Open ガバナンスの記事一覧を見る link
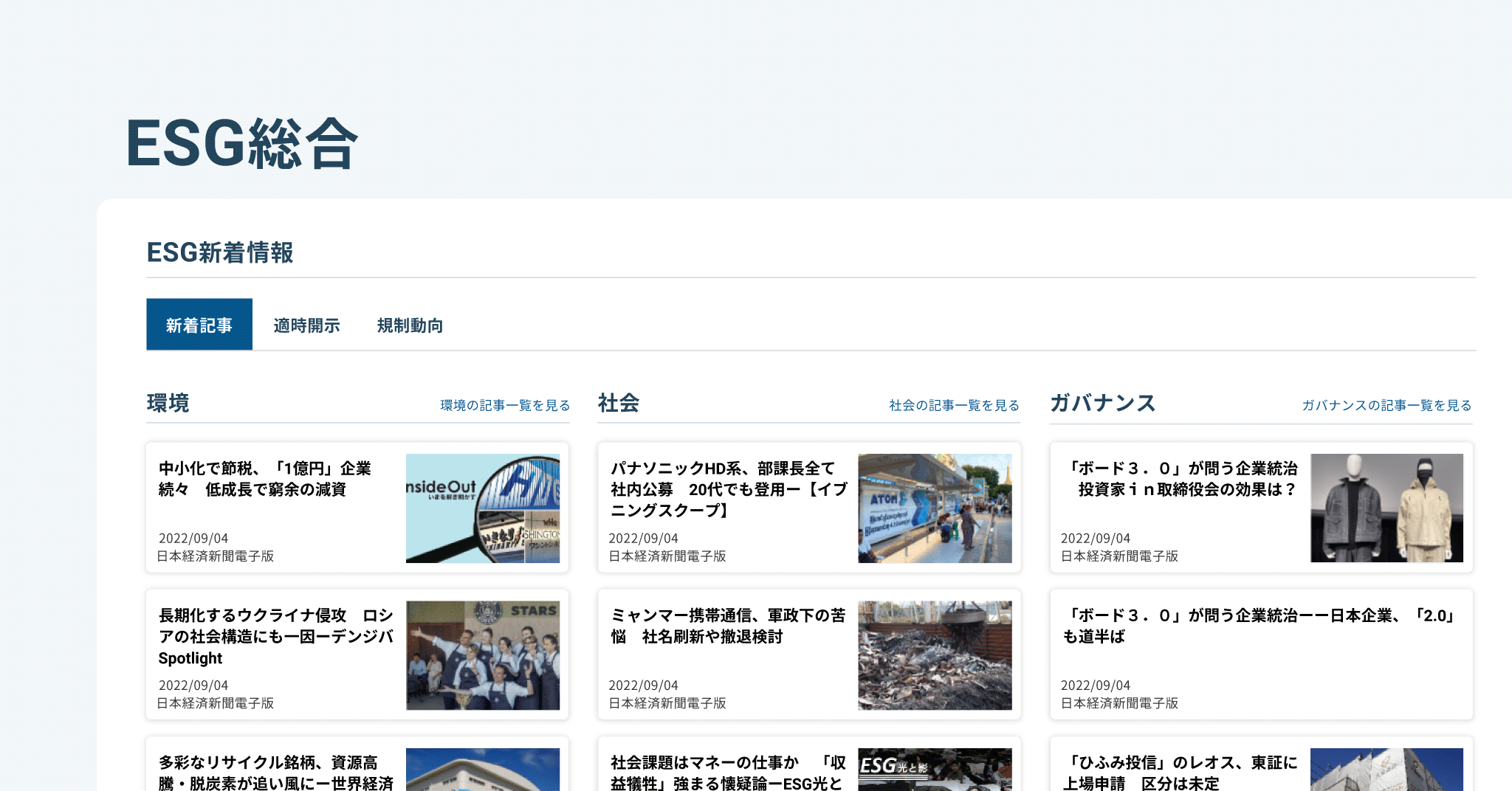Viewport: 1512px width, 791px height. pos(1386,405)
